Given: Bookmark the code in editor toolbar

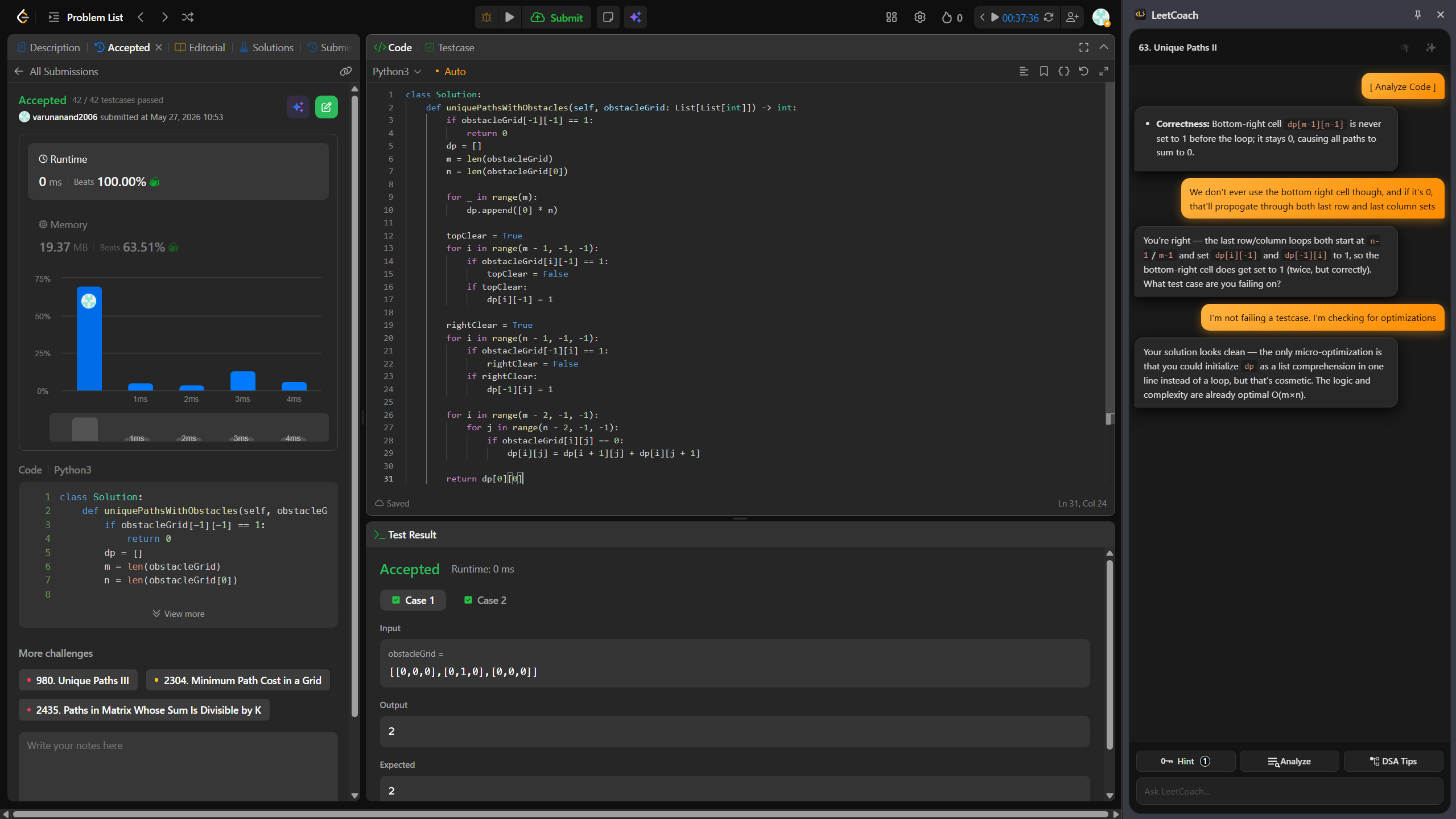Looking at the screenshot, I should tap(1043, 72).
